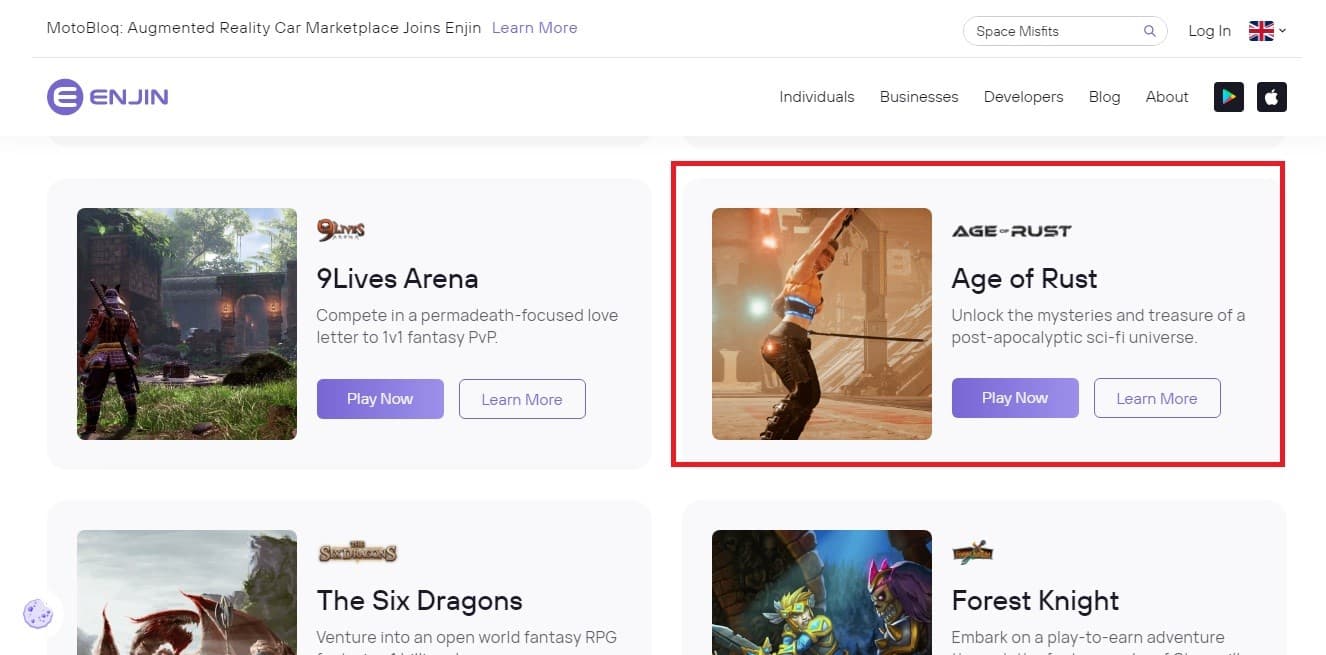Open the Developers menu
This screenshot has height=655, width=1326.
click(x=1024, y=97)
